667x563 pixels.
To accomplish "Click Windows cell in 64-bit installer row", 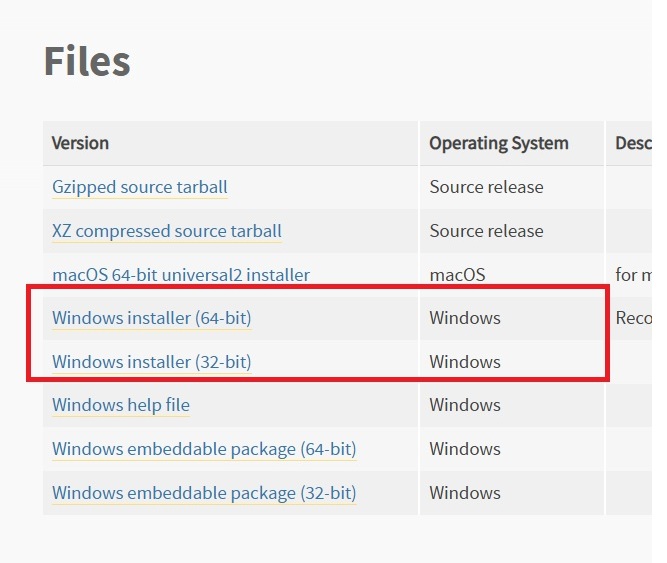I will point(465,318).
